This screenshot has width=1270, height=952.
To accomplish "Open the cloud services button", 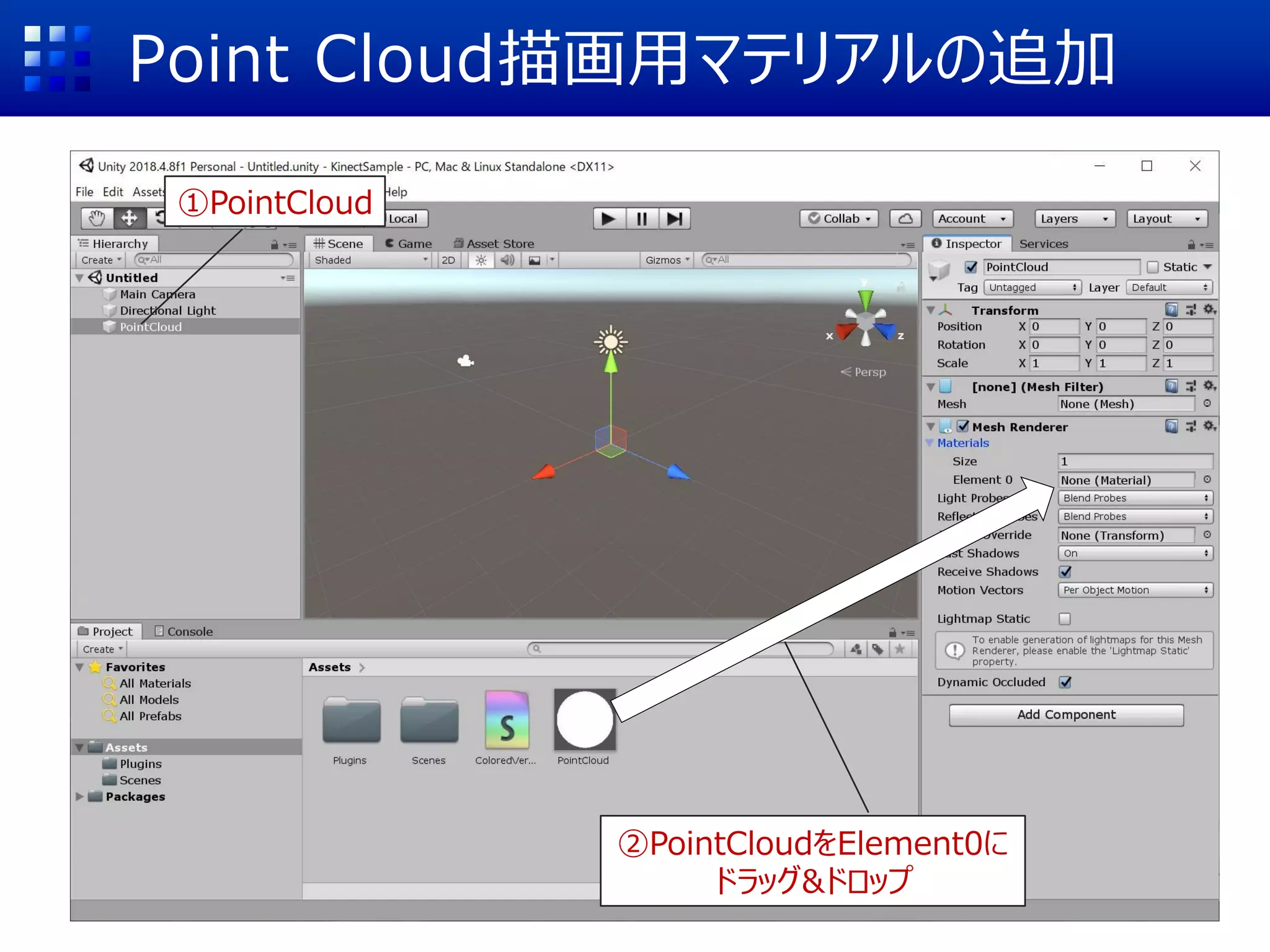I will click(x=905, y=219).
